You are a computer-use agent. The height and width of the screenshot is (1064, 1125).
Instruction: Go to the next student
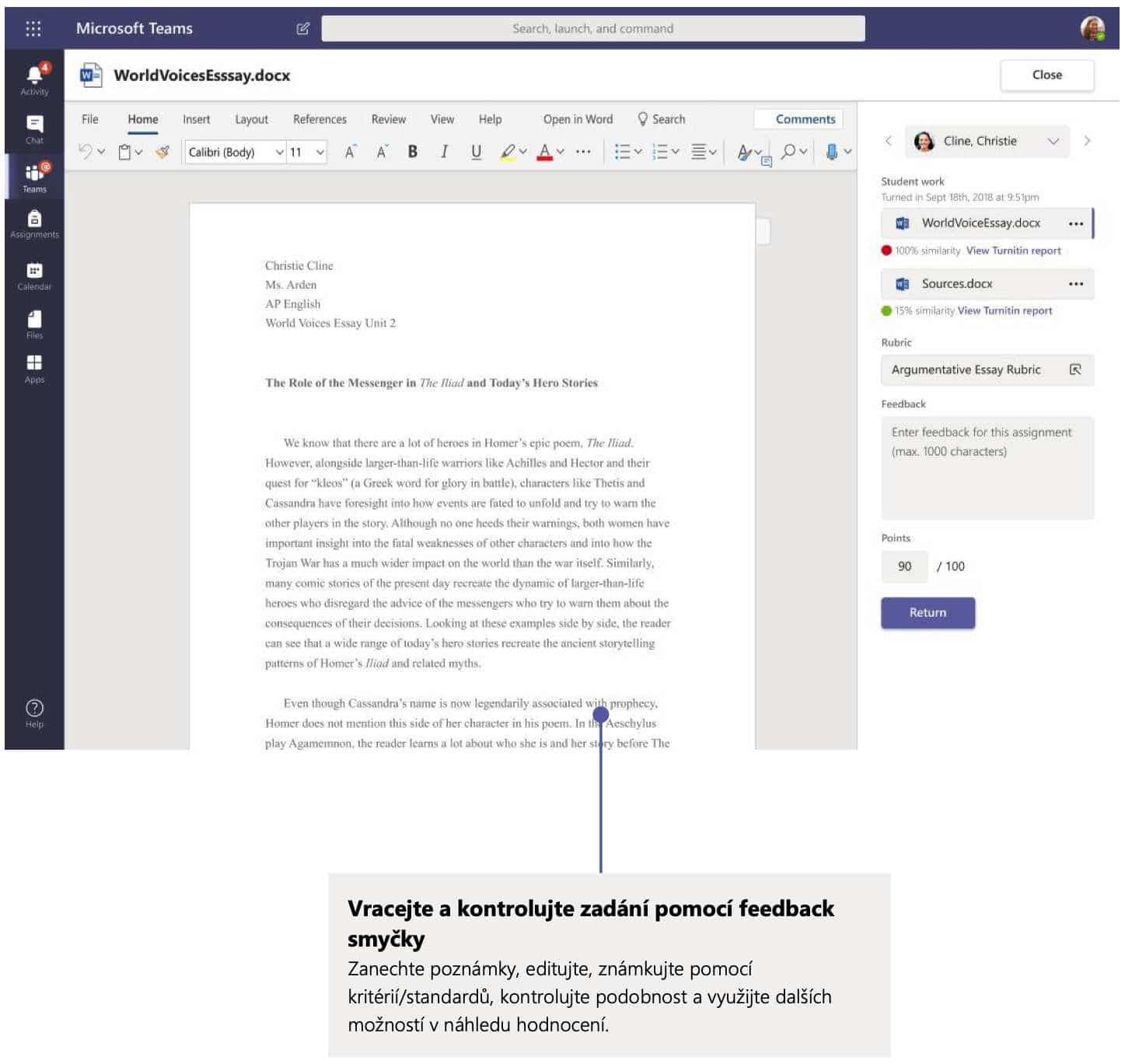coord(1087,141)
